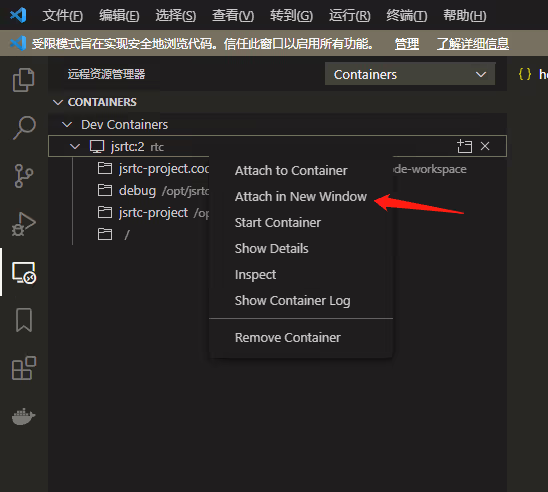This screenshot has height=492, width=548.
Task: Open the Bookmarks view icon
Action: coord(24,320)
